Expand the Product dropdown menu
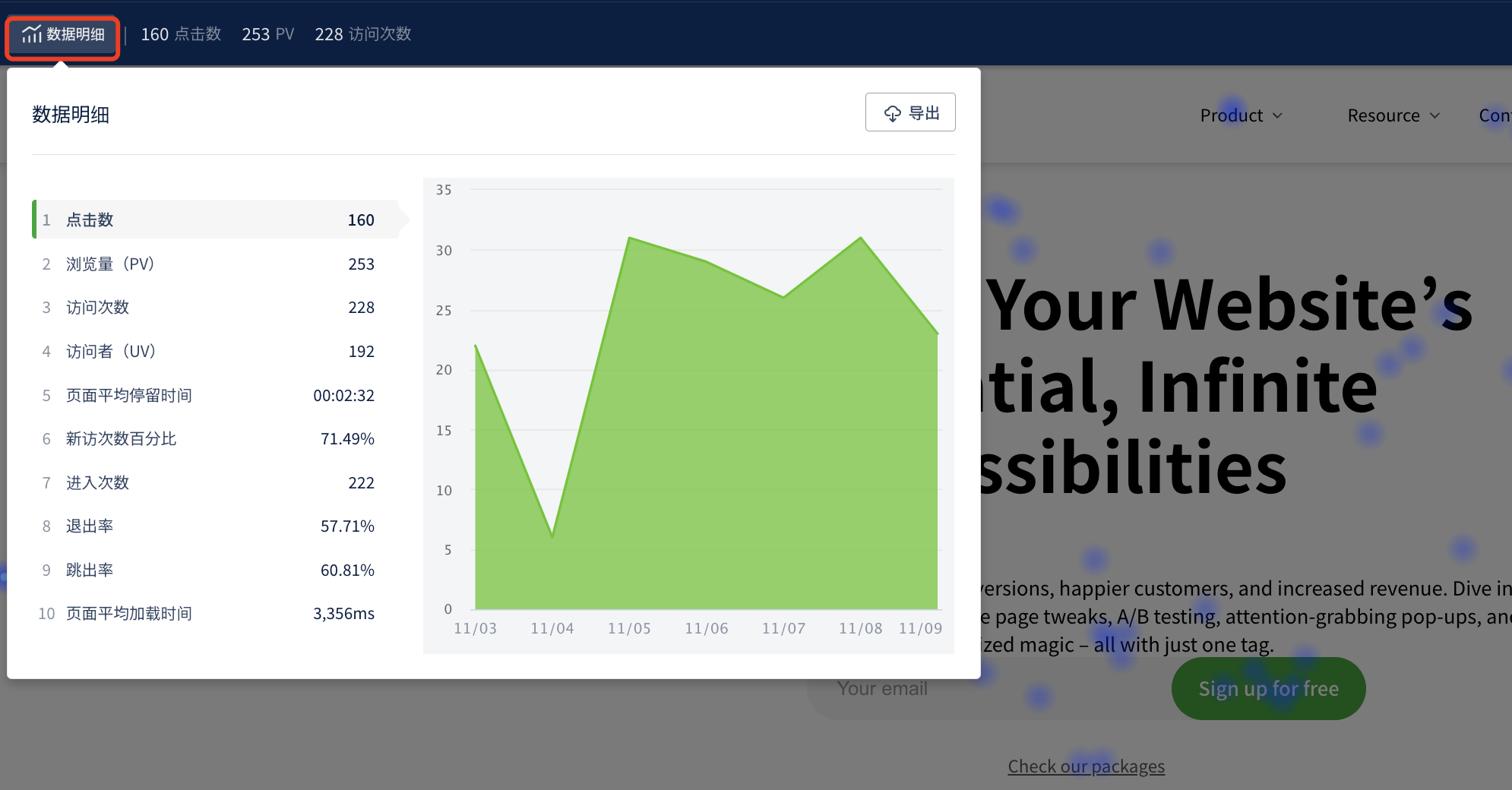Image resolution: width=1512 pixels, height=790 pixels. [x=1241, y=115]
